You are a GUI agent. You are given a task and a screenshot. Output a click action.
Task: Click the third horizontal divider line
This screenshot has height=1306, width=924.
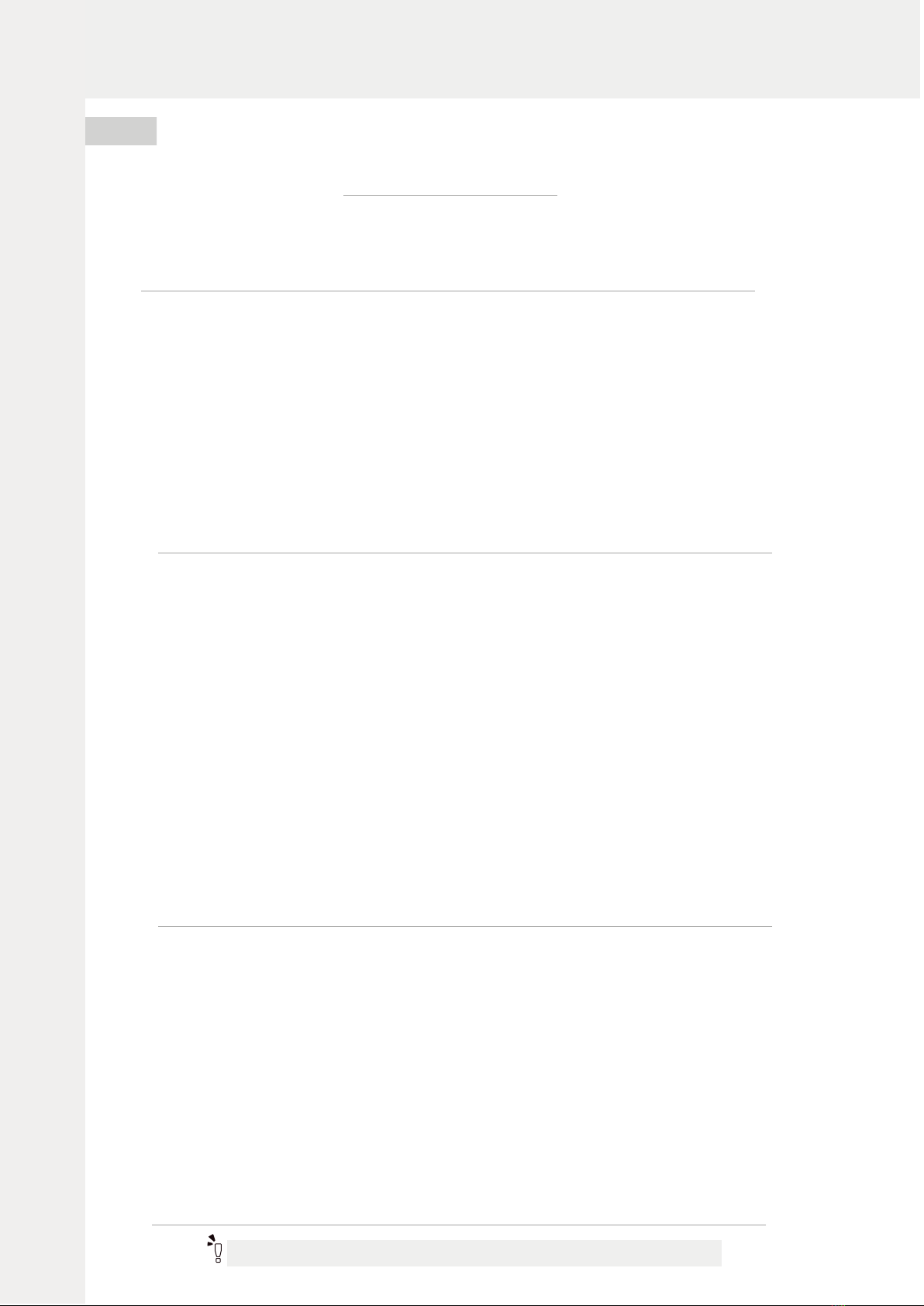tap(465, 926)
